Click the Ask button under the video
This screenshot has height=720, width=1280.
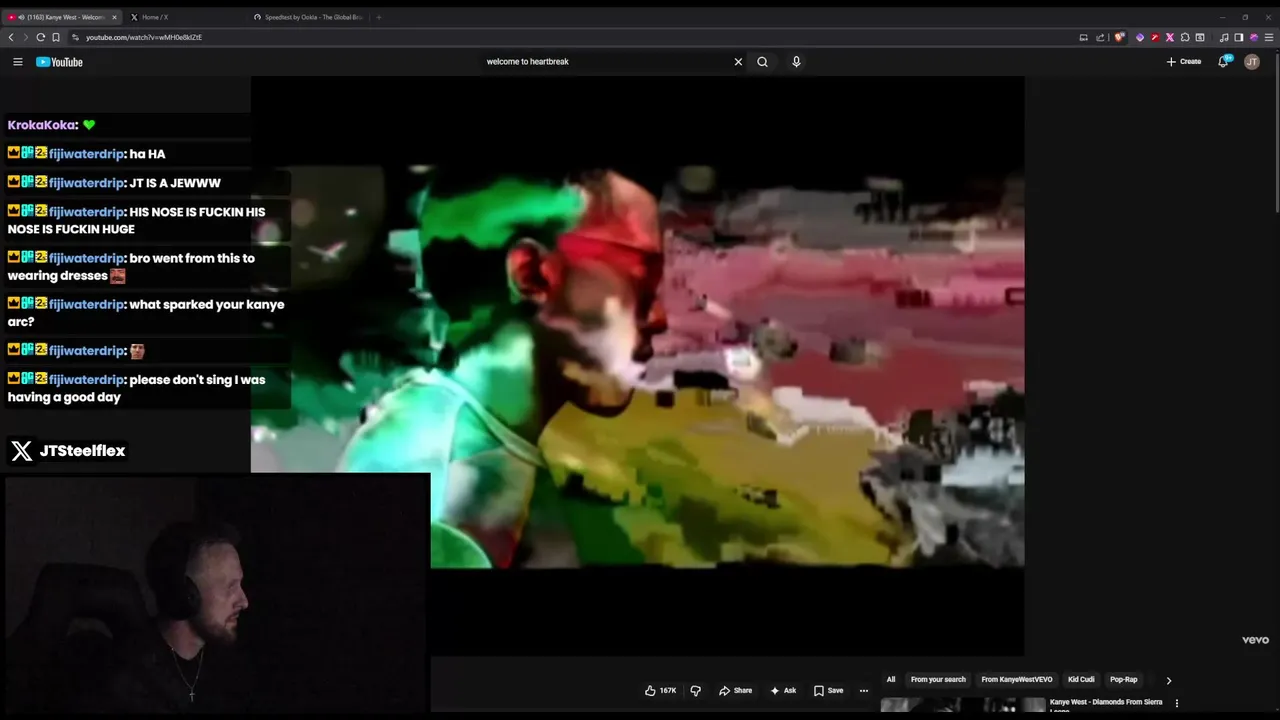coord(783,691)
